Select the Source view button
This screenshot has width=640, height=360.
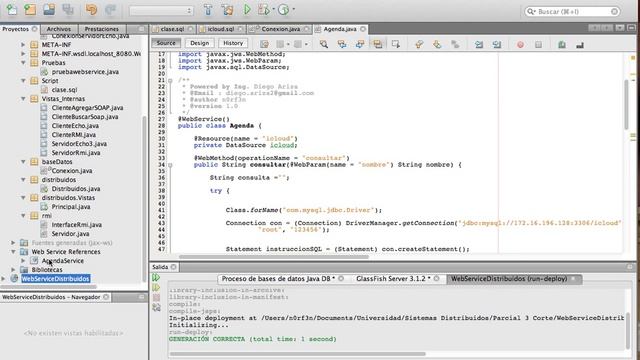pyautogui.click(x=166, y=43)
